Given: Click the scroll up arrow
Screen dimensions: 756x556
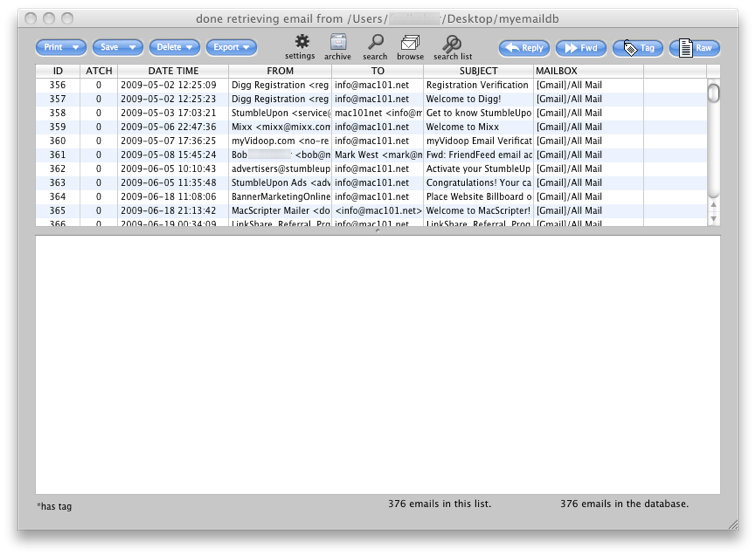Looking at the screenshot, I should point(714,204).
